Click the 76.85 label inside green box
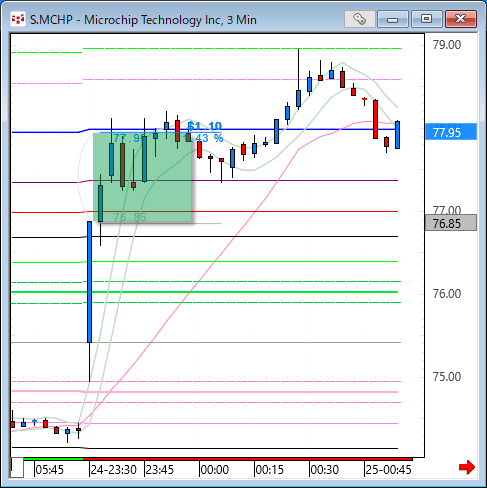 [130, 217]
